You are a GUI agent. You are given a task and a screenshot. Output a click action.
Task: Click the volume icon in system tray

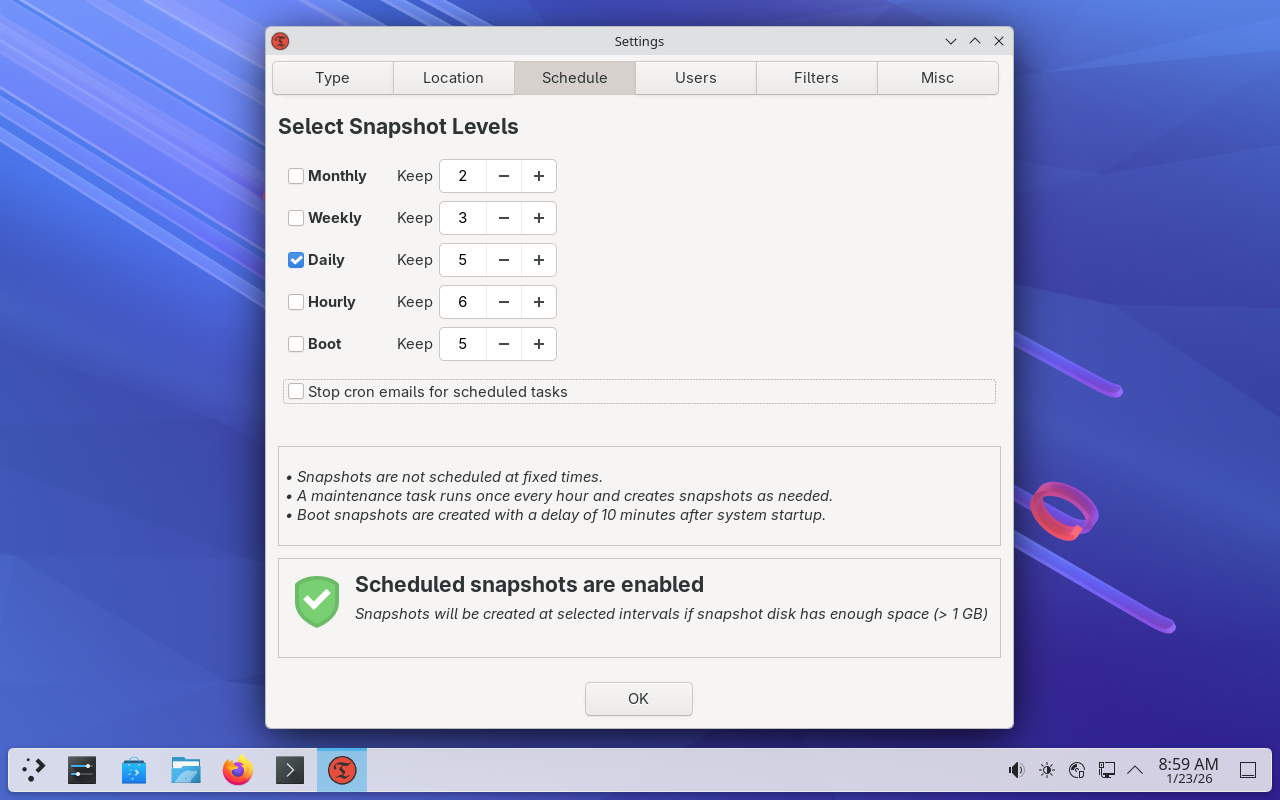(1016, 770)
